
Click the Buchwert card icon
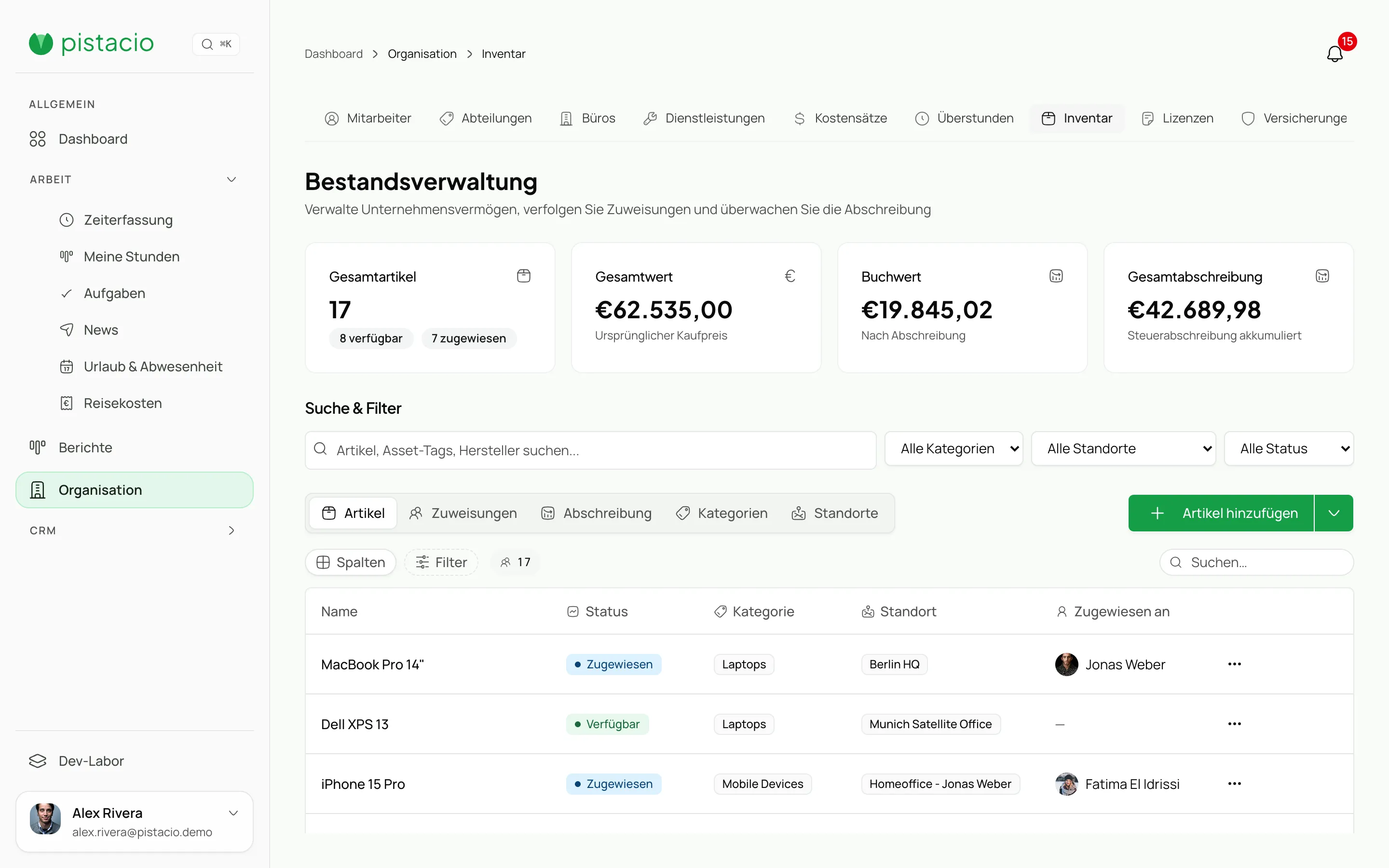coord(1056,276)
